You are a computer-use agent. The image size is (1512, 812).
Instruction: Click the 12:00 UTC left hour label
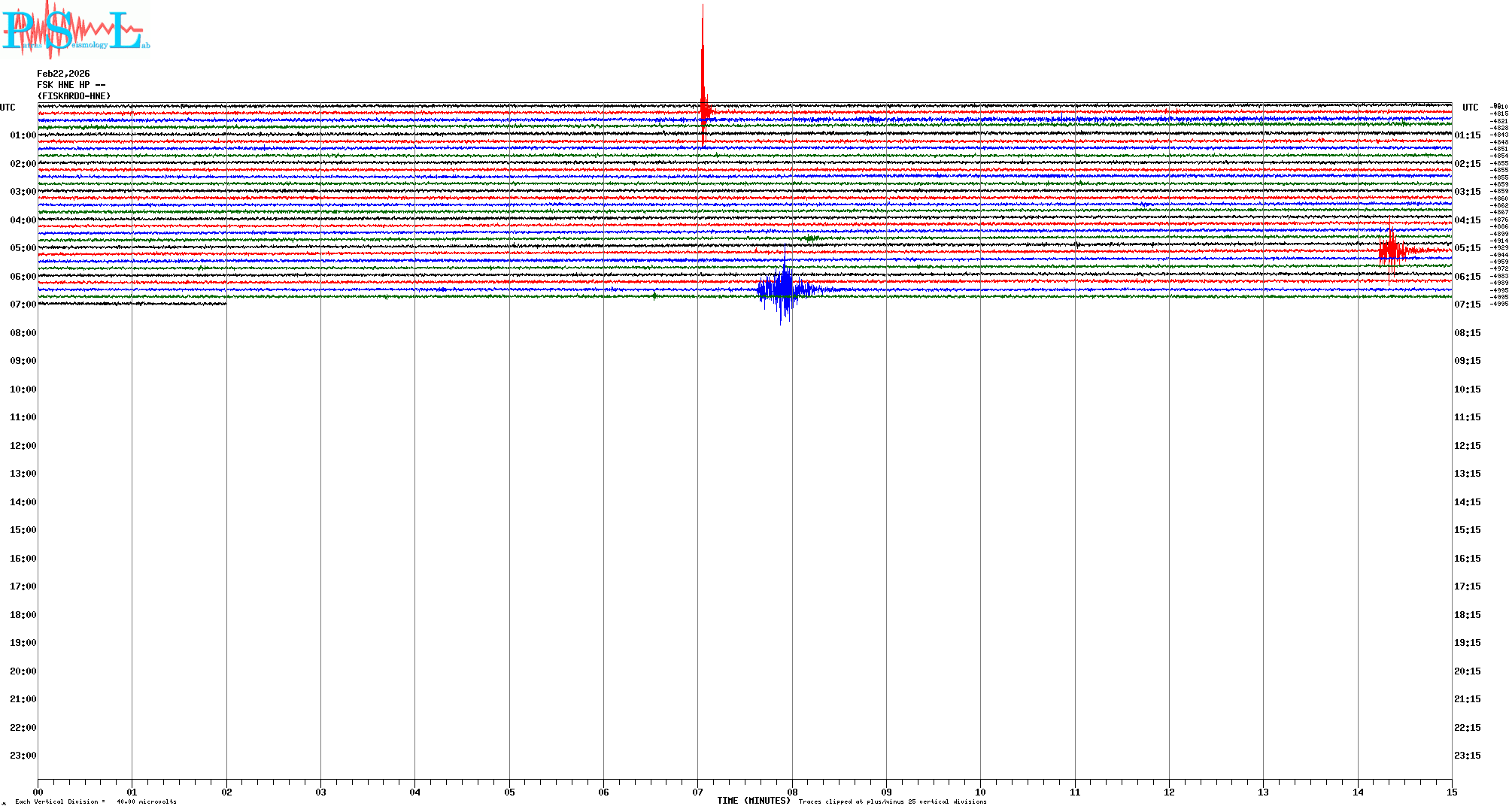(23, 446)
